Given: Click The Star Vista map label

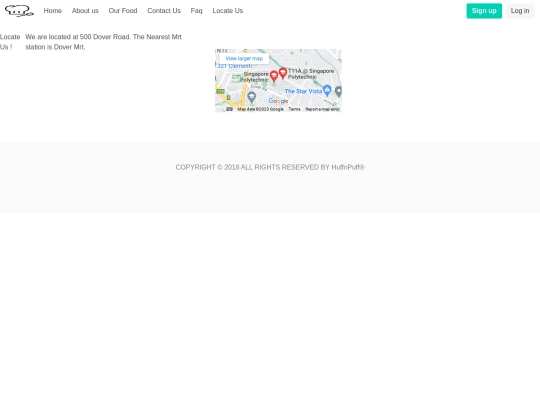Looking at the screenshot, I should click(x=303, y=91).
